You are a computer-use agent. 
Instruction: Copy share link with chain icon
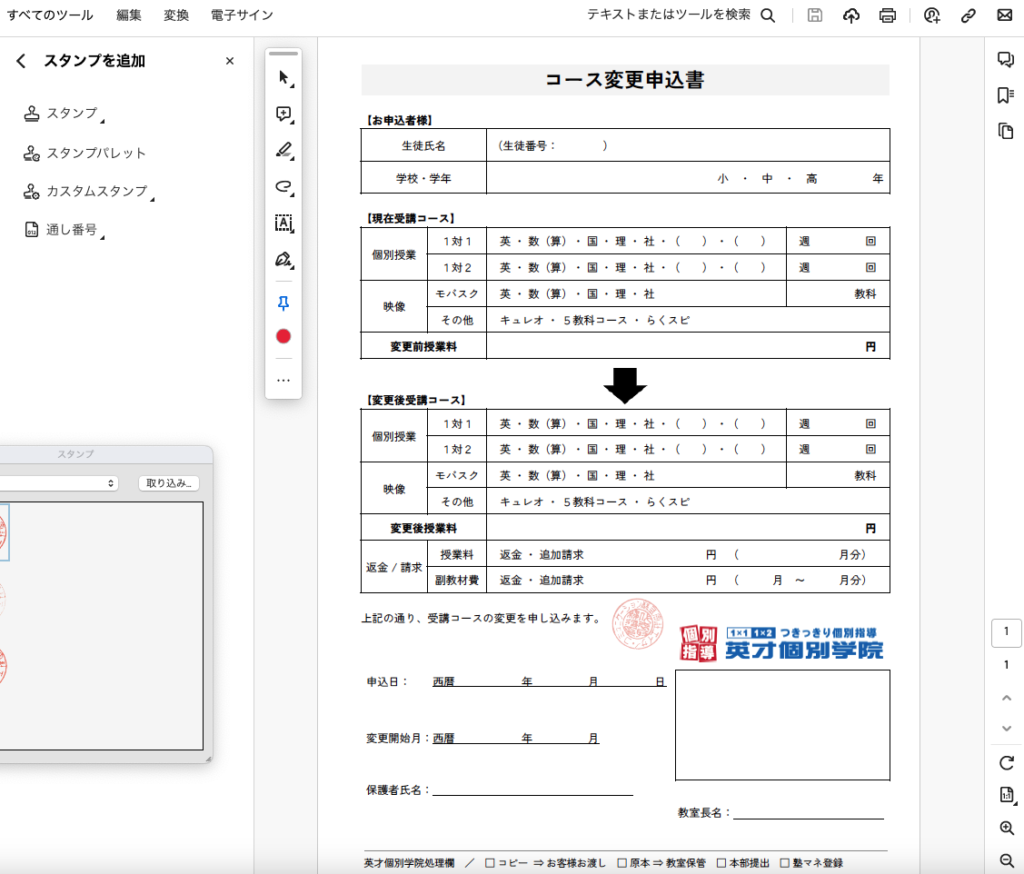[x=968, y=15]
